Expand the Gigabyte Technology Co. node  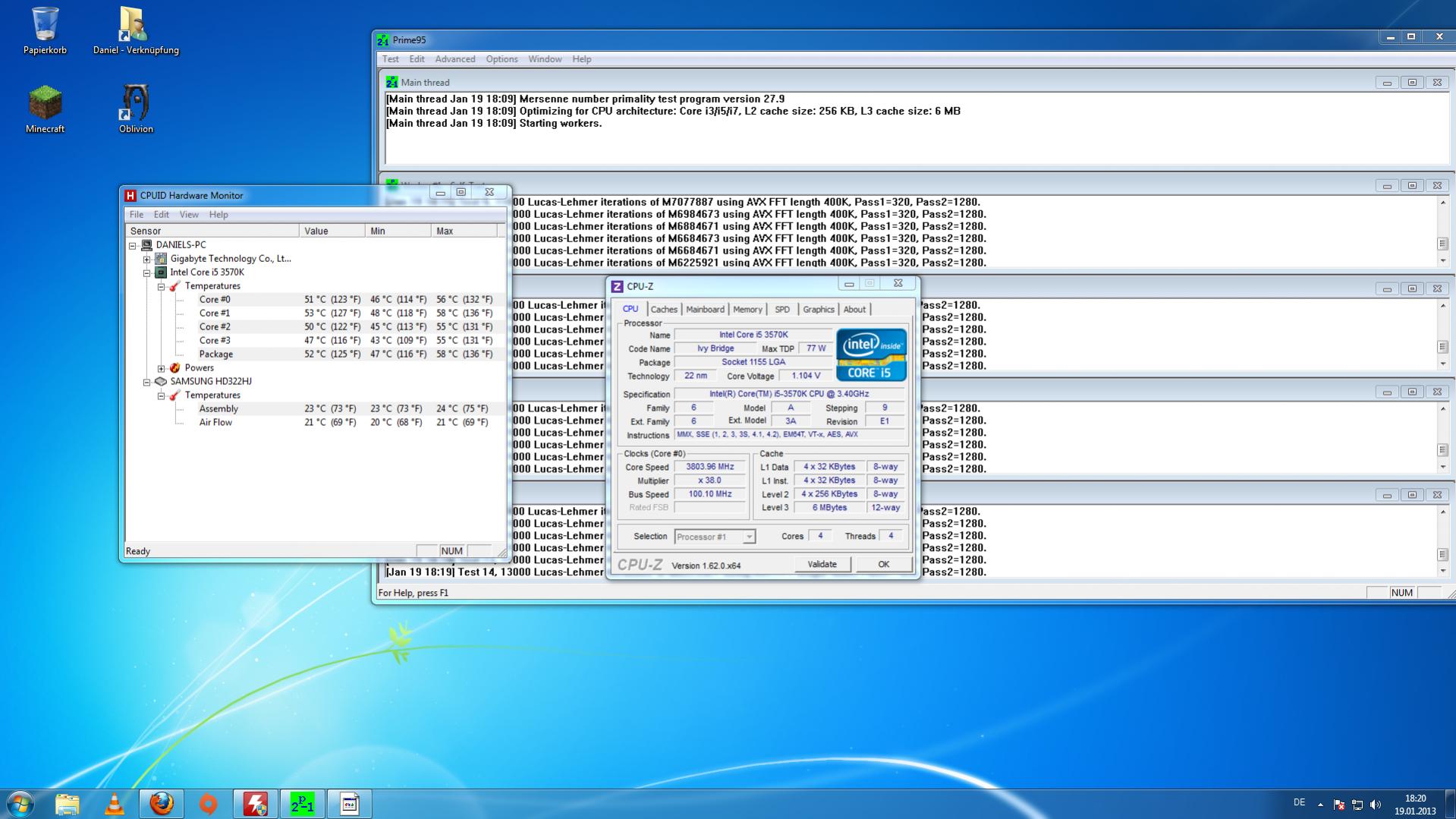[x=147, y=259]
